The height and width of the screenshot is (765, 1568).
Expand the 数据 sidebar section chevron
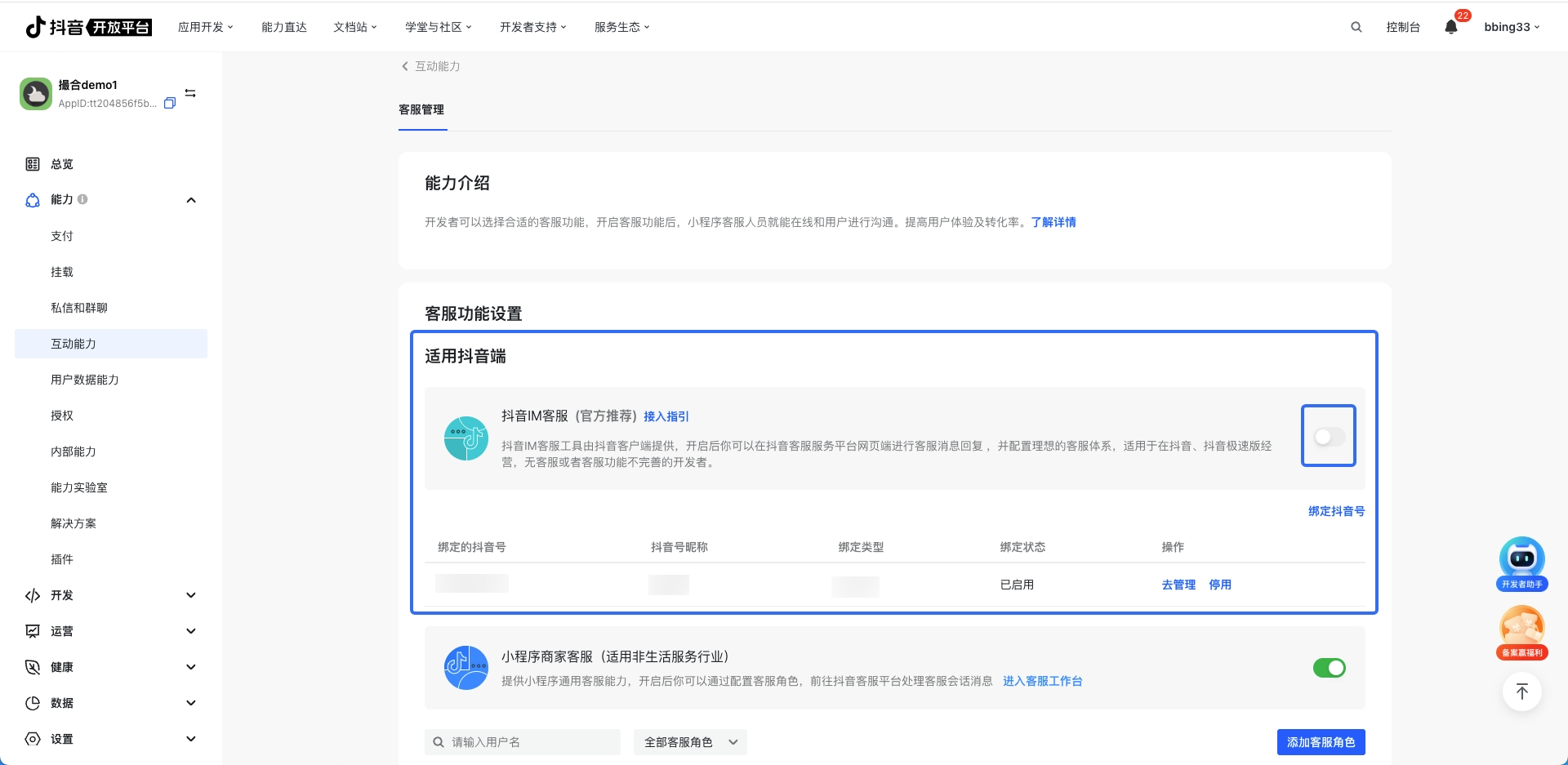click(191, 703)
